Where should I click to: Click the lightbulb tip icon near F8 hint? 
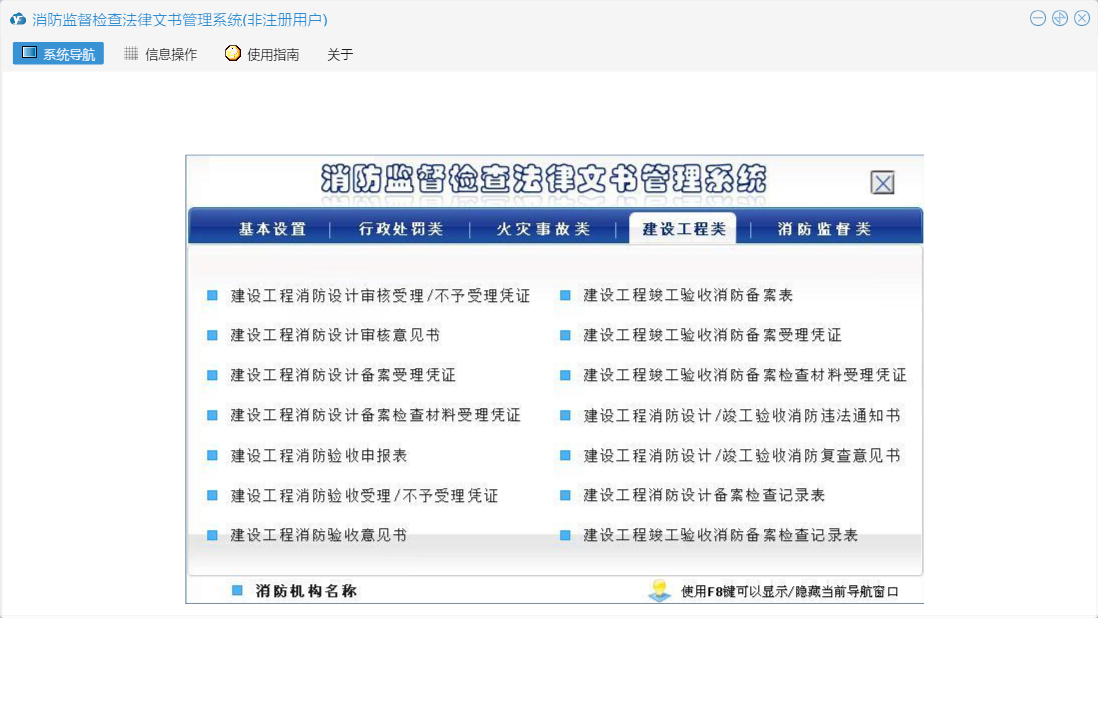(x=659, y=590)
